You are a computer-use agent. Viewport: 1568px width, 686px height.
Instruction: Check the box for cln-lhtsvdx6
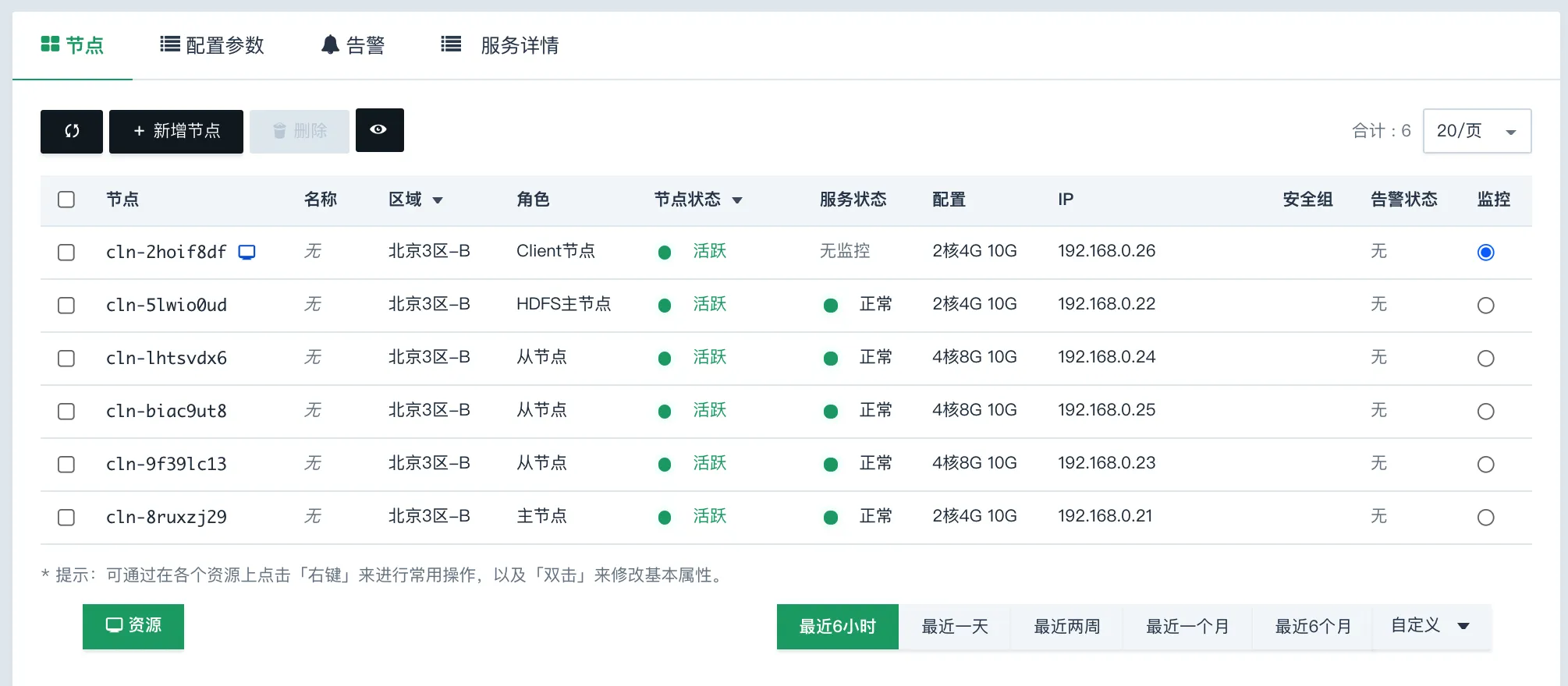(66, 359)
